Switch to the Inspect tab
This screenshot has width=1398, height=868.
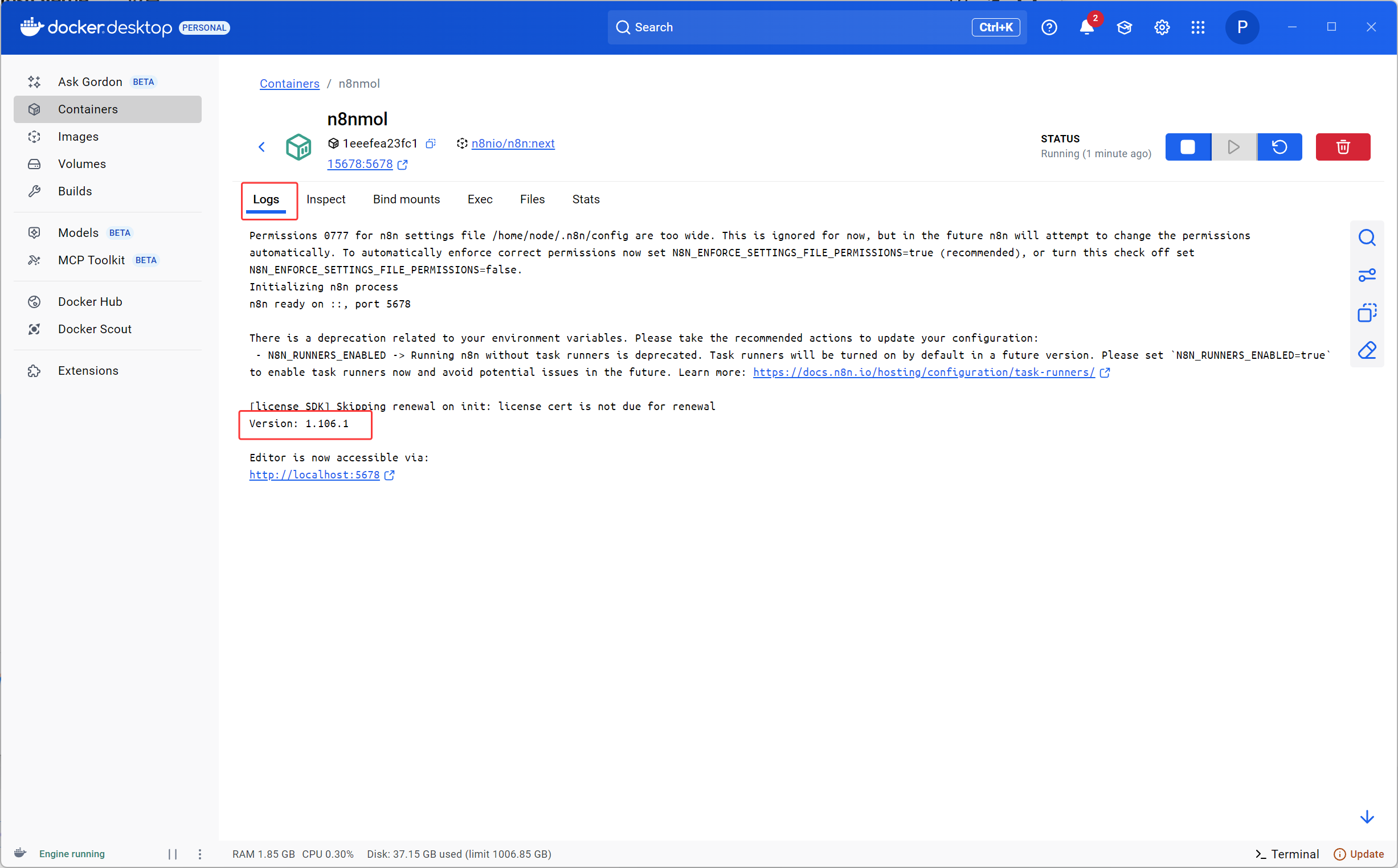[325, 199]
